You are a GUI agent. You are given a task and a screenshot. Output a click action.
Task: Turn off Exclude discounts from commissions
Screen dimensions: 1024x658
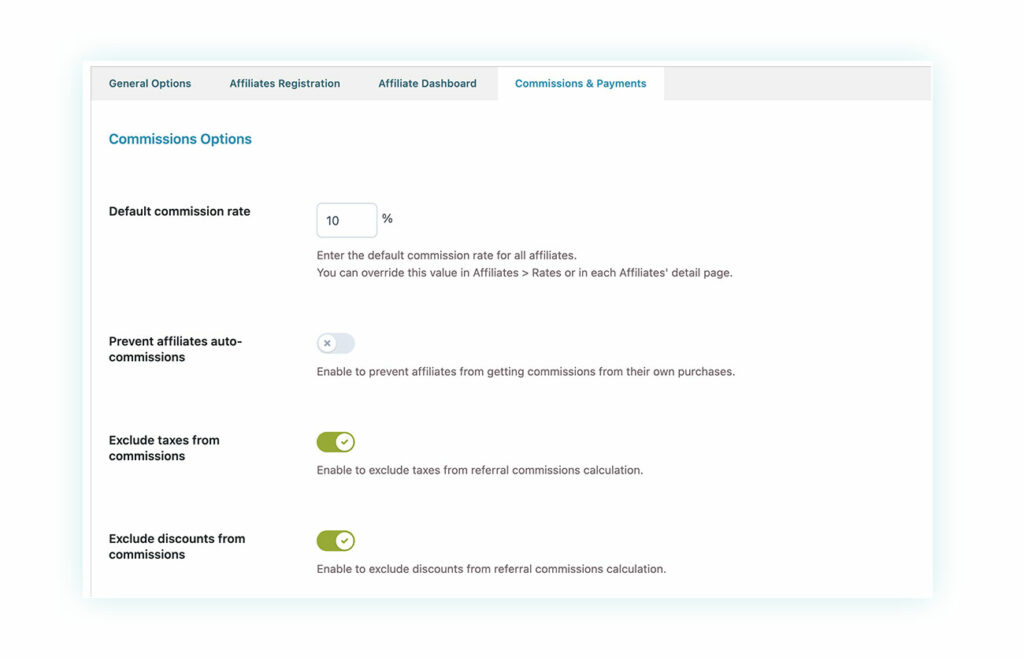click(x=336, y=540)
